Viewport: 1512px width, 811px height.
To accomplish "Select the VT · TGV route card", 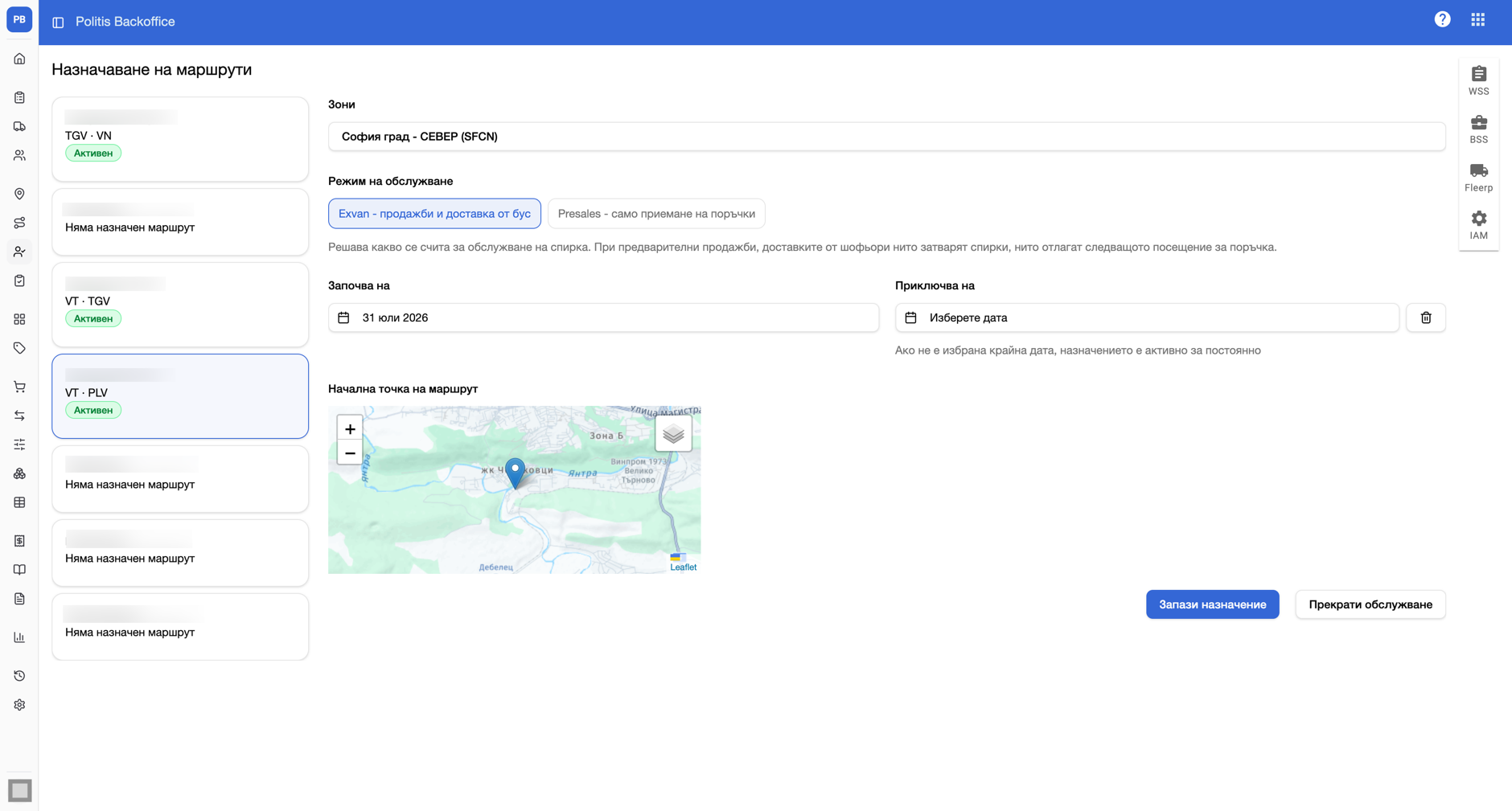I will coord(180,305).
